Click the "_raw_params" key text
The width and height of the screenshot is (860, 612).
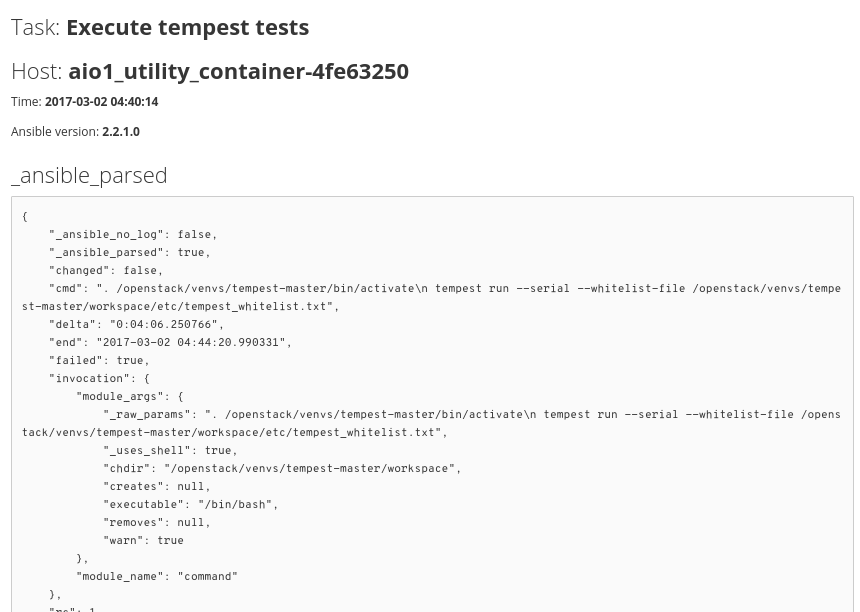[146, 415]
